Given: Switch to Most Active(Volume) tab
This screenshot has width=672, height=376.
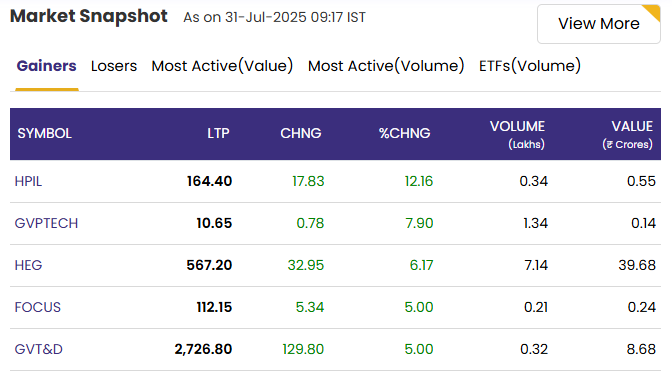Looking at the screenshot, I should (386, 66).
